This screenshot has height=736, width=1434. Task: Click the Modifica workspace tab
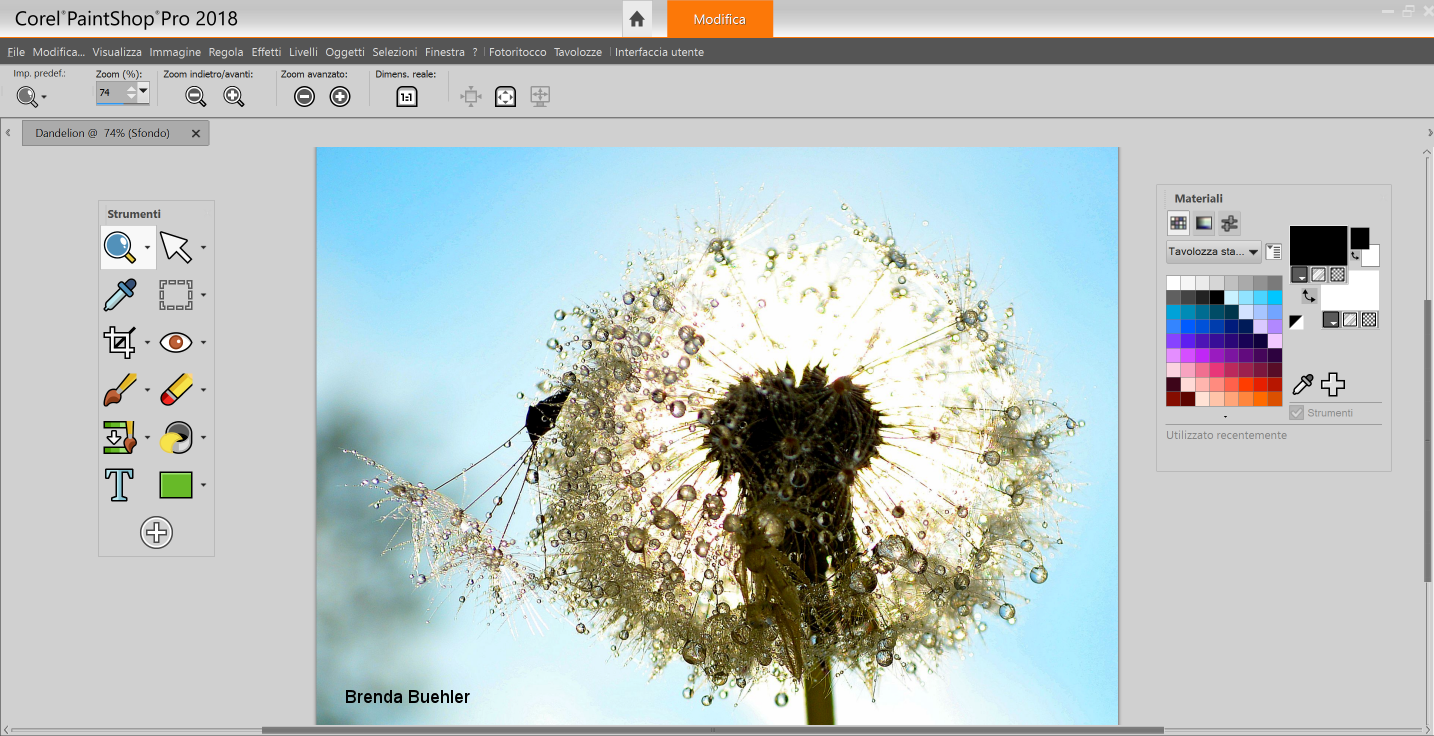(720, 19)
